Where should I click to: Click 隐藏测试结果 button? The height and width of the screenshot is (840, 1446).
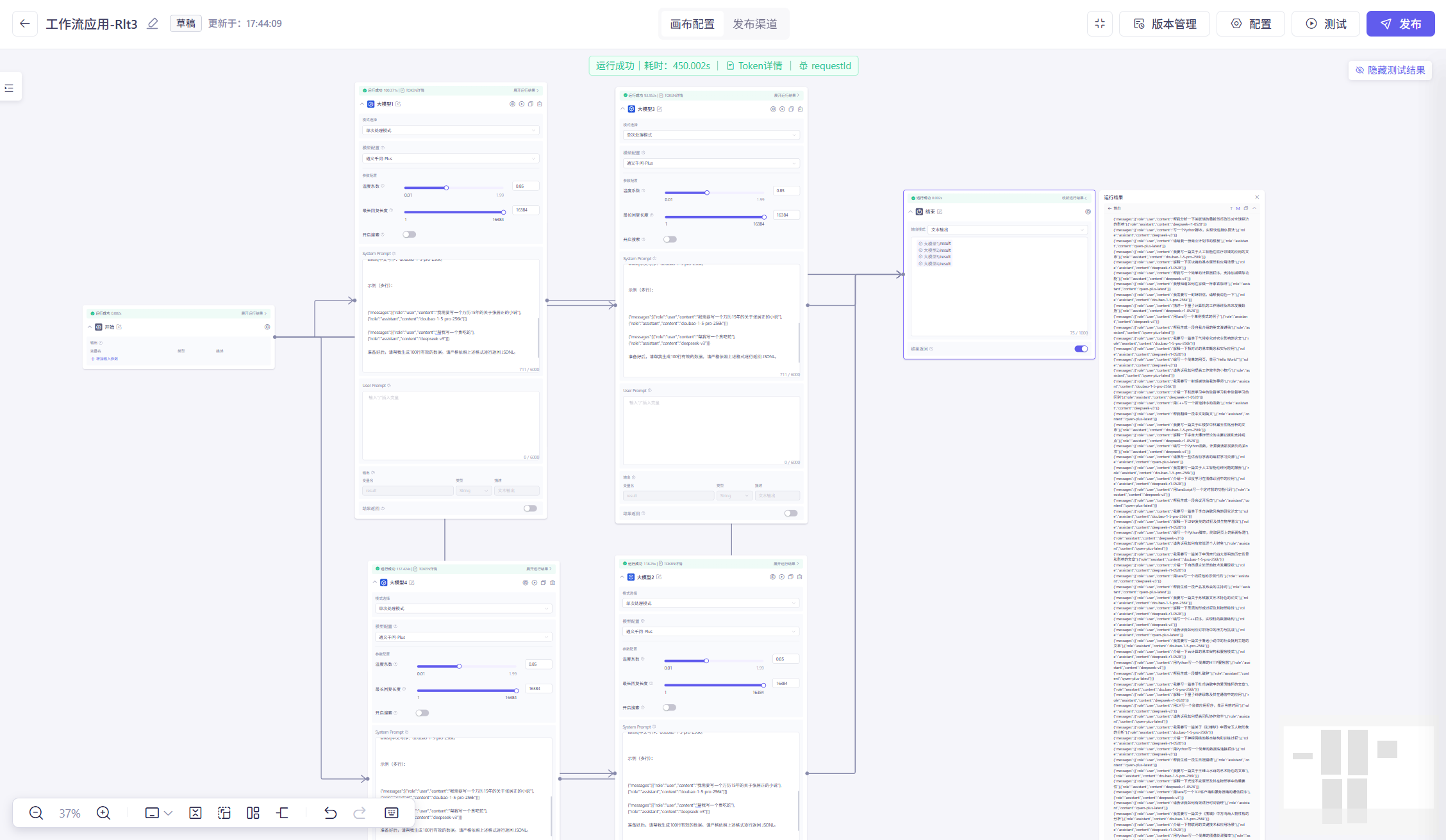point(1390,70)
